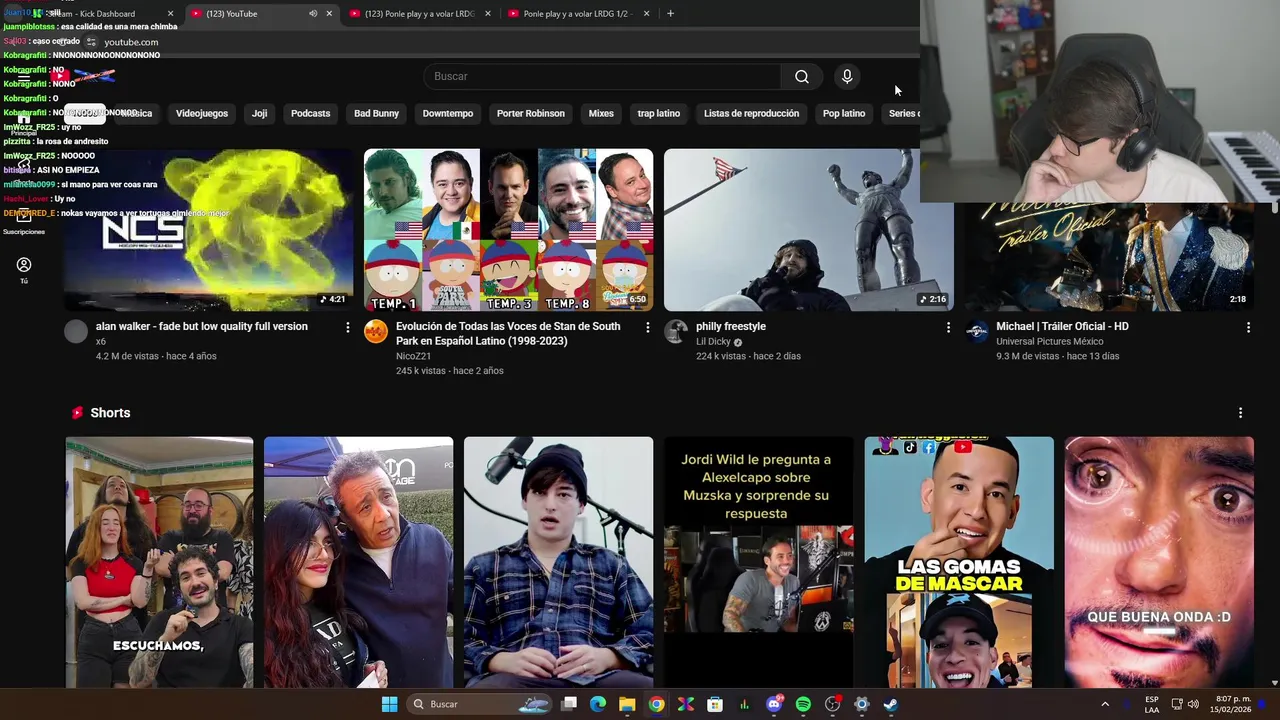Viewport: 1280px width, 720px height.
Task: Open Evolución de Todas las Voces de Stan title
Action: click(x=508, y=334)
